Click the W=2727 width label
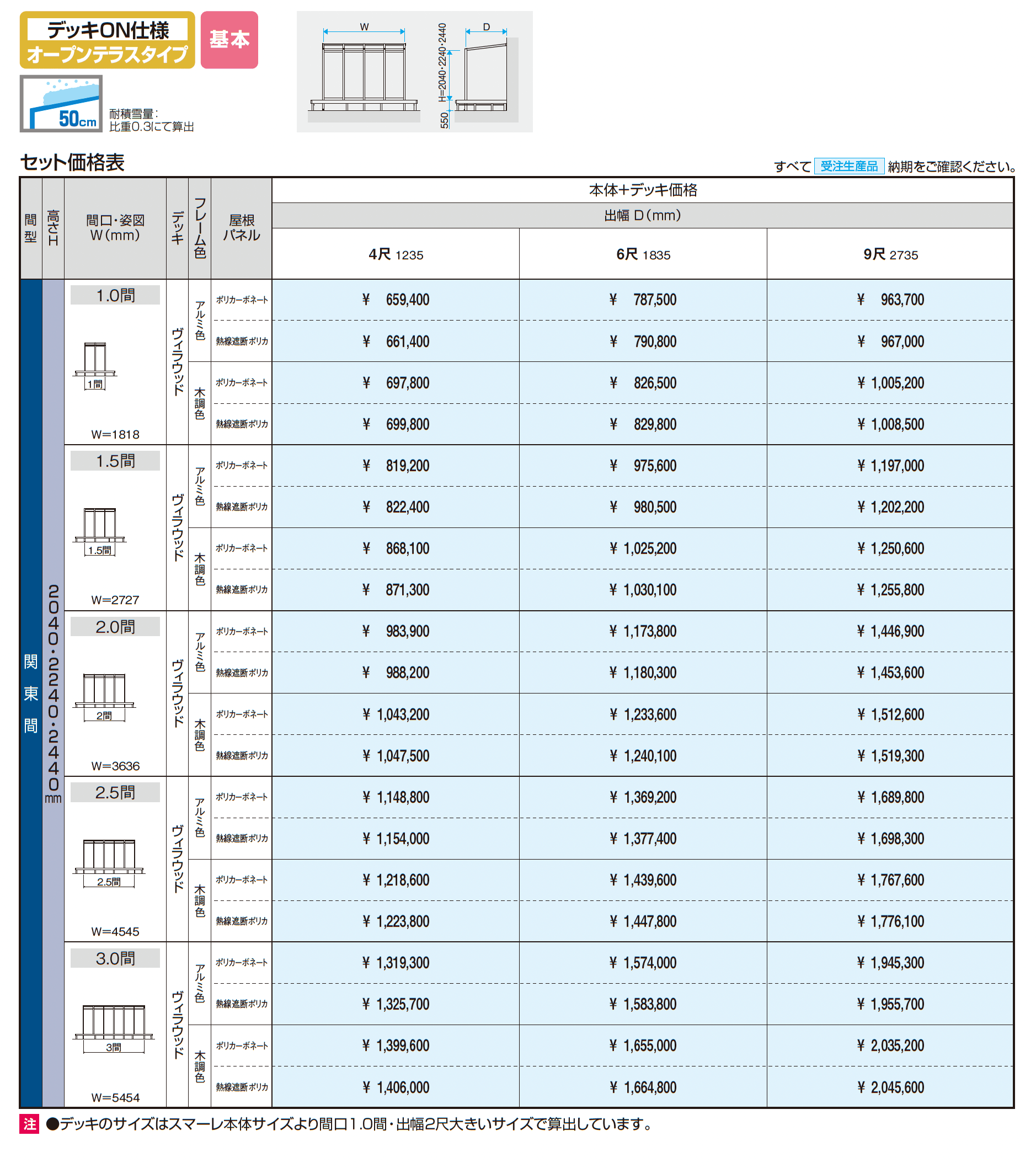Viewport: 1036px width, 1168px height. click(x=115, y=600)
